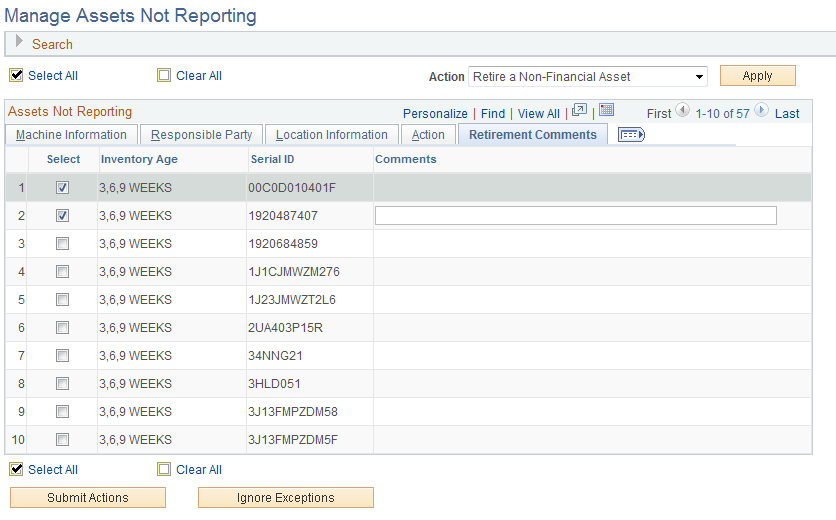Uncheck row 1 checkbox for 00C0D010401F
This screenshot has width=836, height=520.
point(62,188)
